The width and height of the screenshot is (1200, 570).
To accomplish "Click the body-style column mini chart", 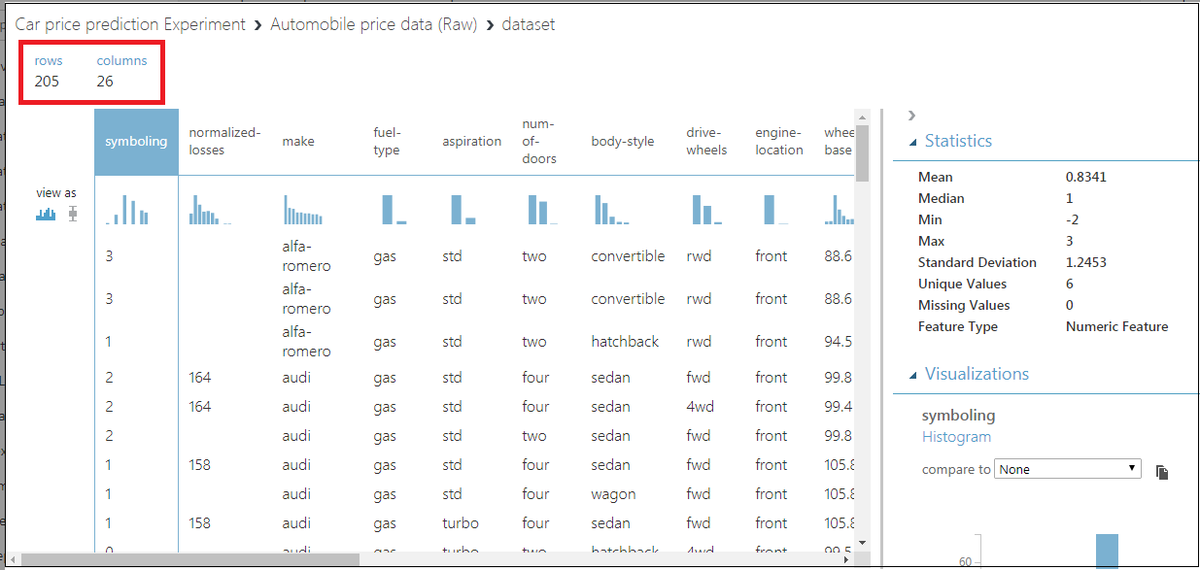I will (611, 209).
